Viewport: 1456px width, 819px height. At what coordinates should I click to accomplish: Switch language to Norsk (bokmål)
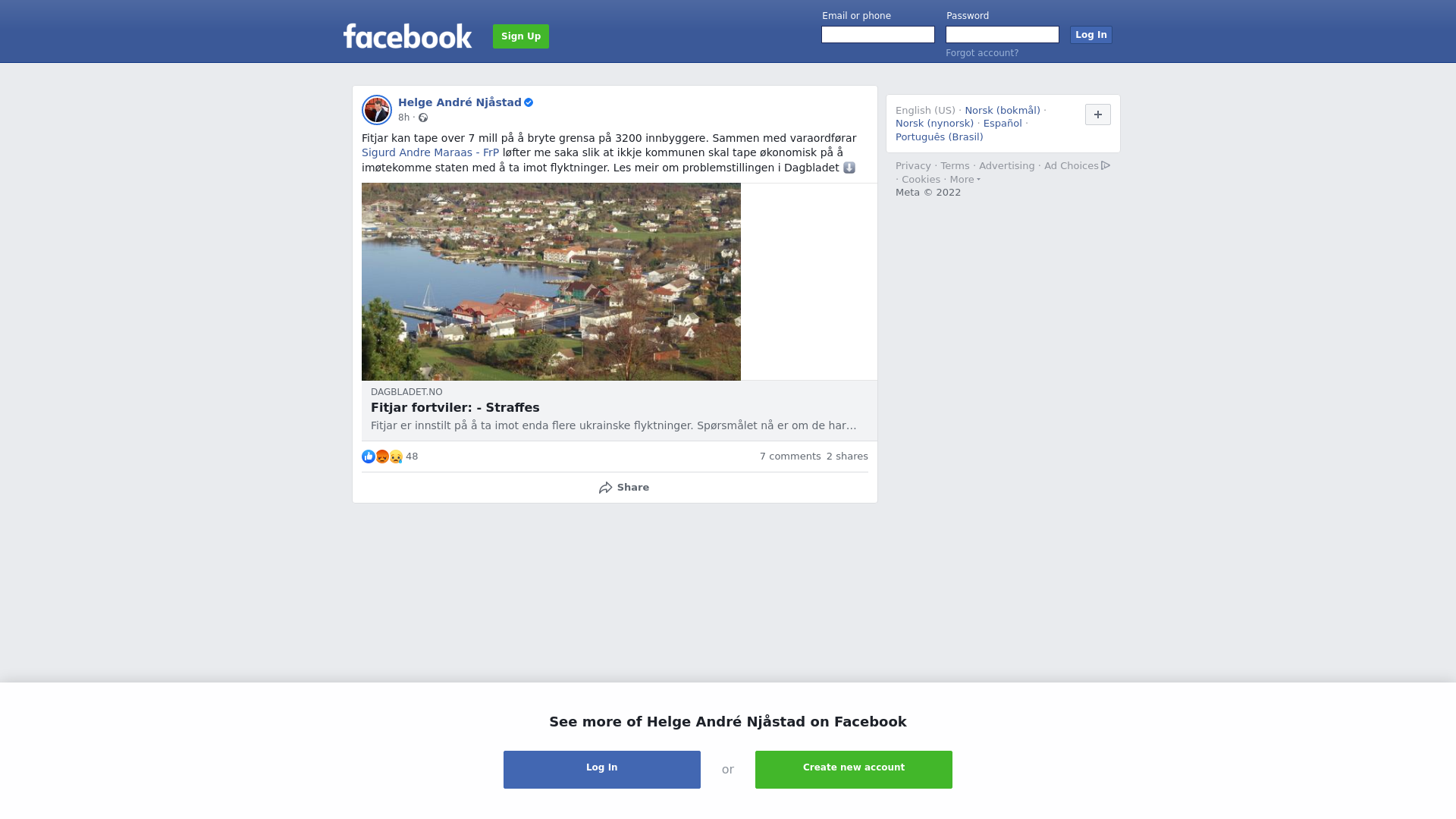[x=1003, y=111]
